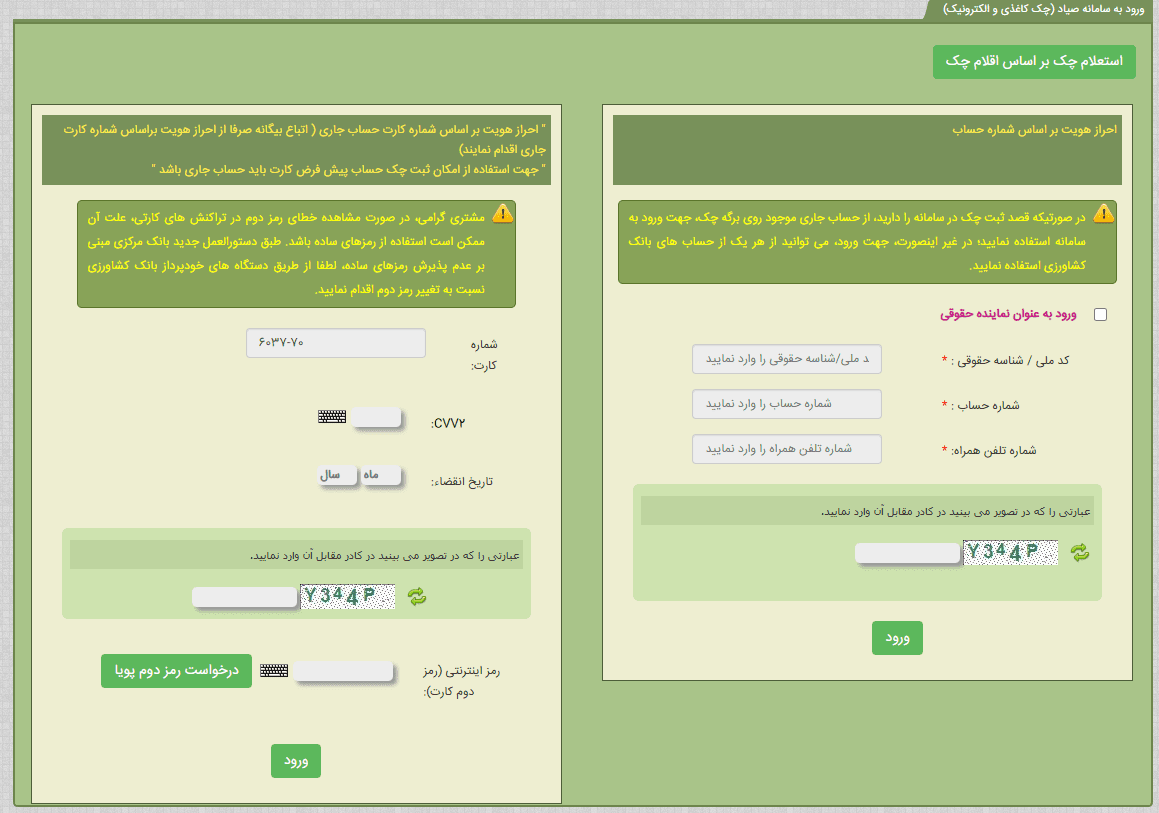1159x813 pixels.
Task: Click the captcha image in the account-number section
Action: 1010,552
